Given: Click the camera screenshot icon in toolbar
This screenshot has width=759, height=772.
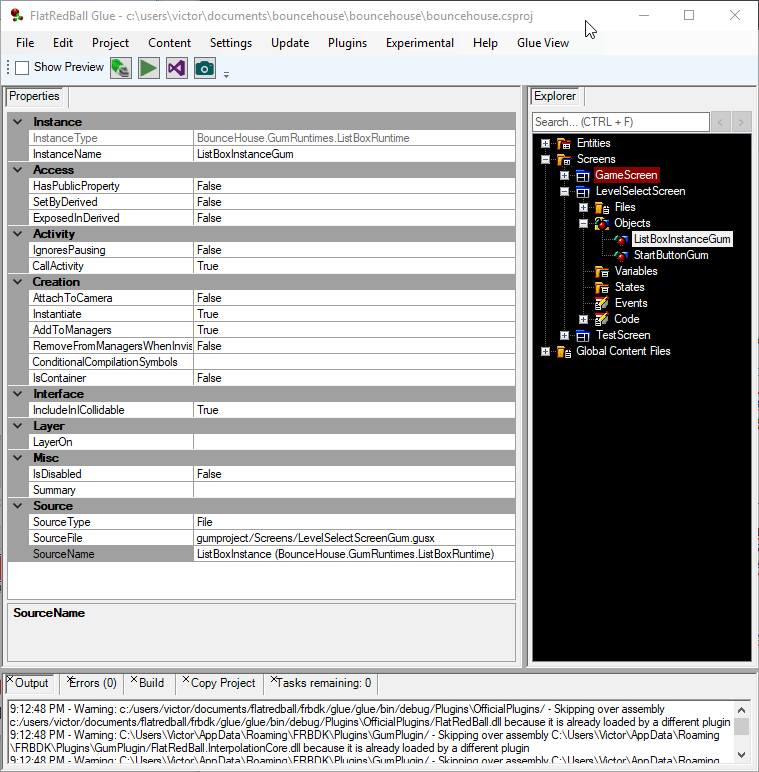Looking at the screenshot, I should click(204, 68).
